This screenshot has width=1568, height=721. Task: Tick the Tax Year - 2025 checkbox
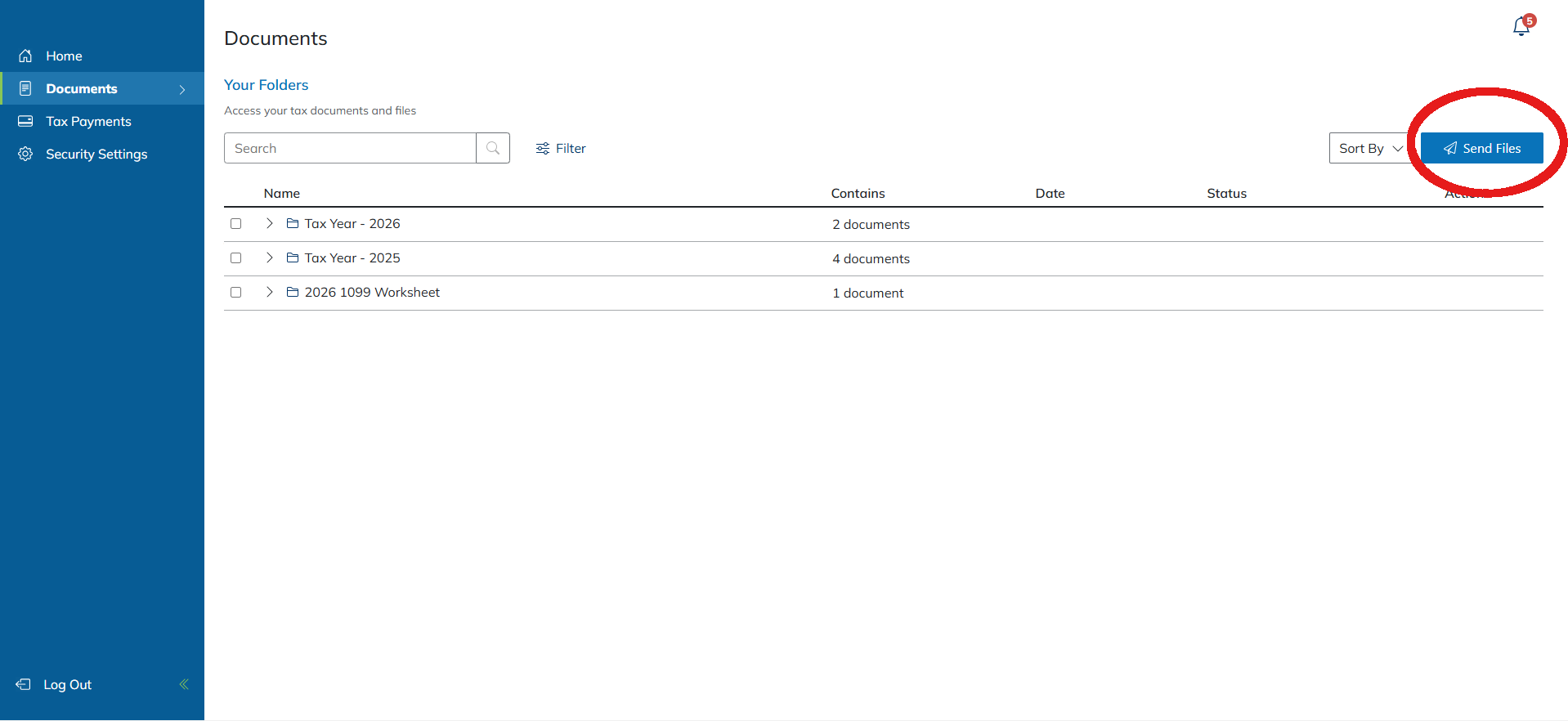coord(236,257)
